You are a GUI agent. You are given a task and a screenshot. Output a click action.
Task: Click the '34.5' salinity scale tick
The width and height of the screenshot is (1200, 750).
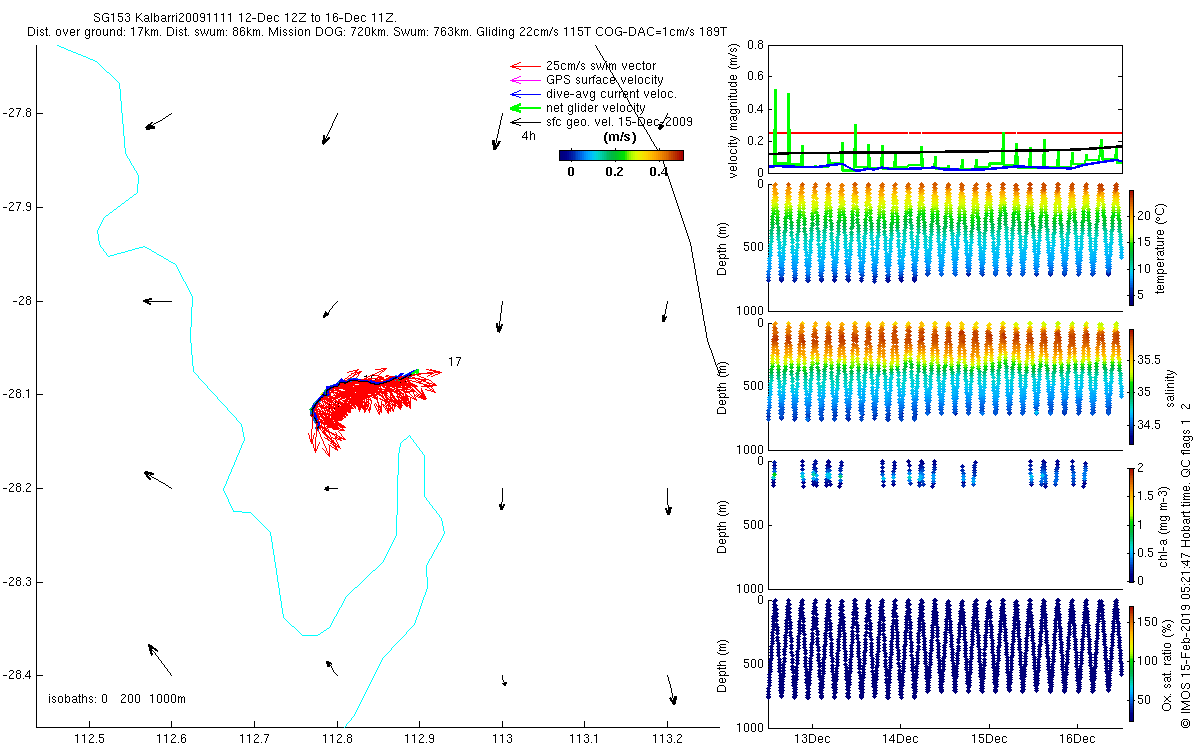(x=1148, y=425)
